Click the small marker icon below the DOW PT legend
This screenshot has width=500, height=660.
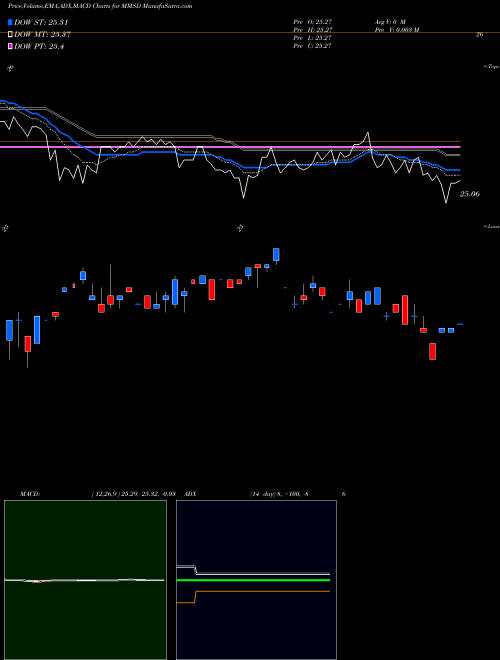pos(11,68)
